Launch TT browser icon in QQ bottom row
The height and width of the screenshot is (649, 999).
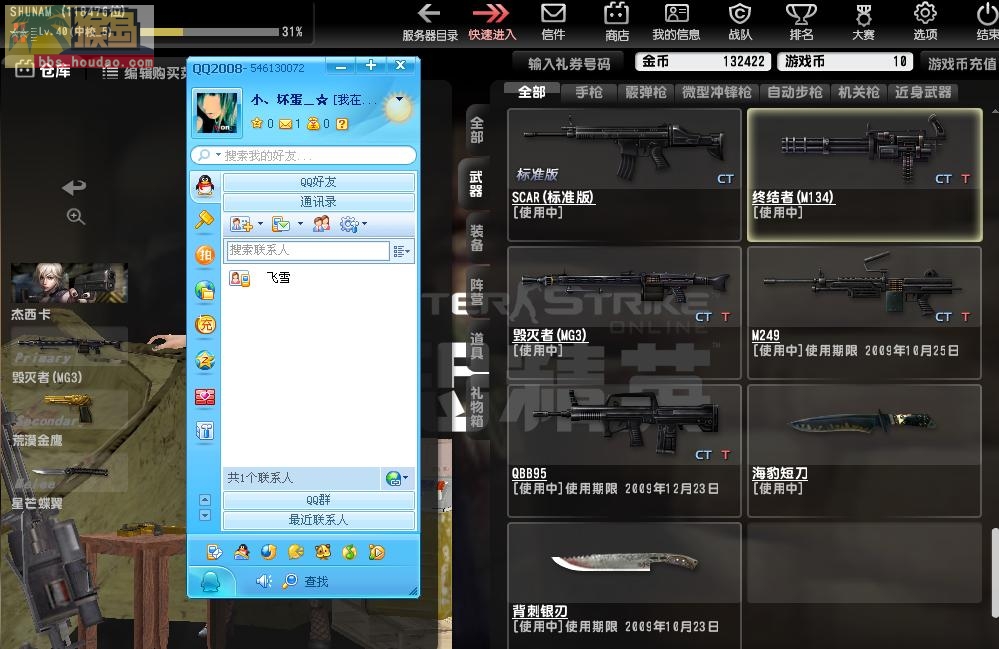point(268,552)
